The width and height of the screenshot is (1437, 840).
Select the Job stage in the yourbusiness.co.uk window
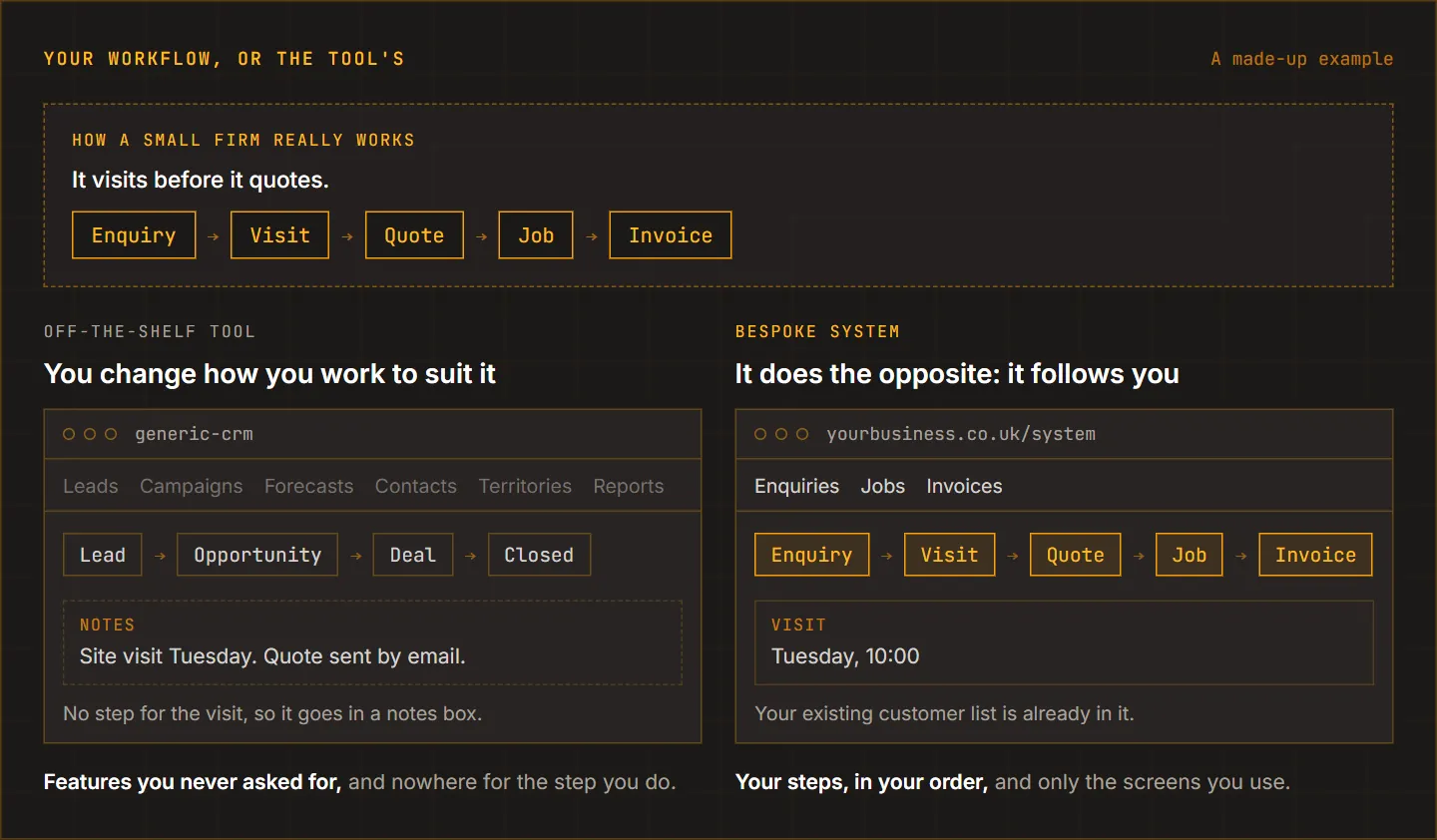click(x=1190, y=555)
